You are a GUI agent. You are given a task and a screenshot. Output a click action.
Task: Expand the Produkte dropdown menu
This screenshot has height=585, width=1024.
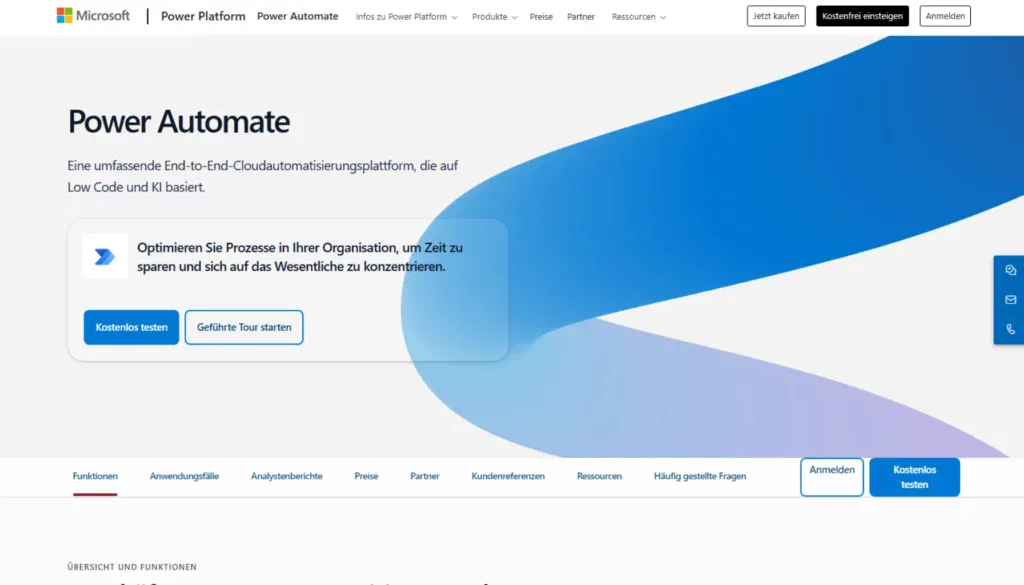[494, 16]
